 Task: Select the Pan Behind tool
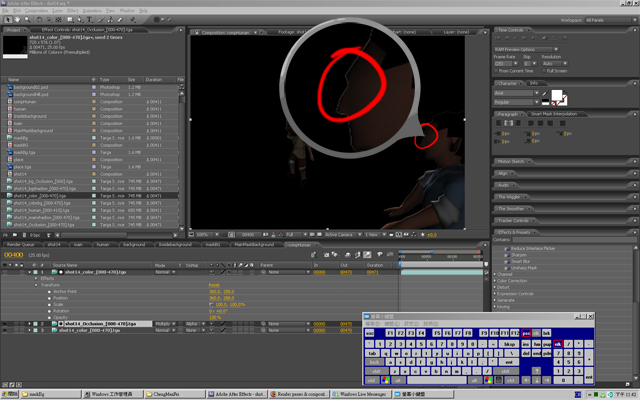(x=59, y=20)
